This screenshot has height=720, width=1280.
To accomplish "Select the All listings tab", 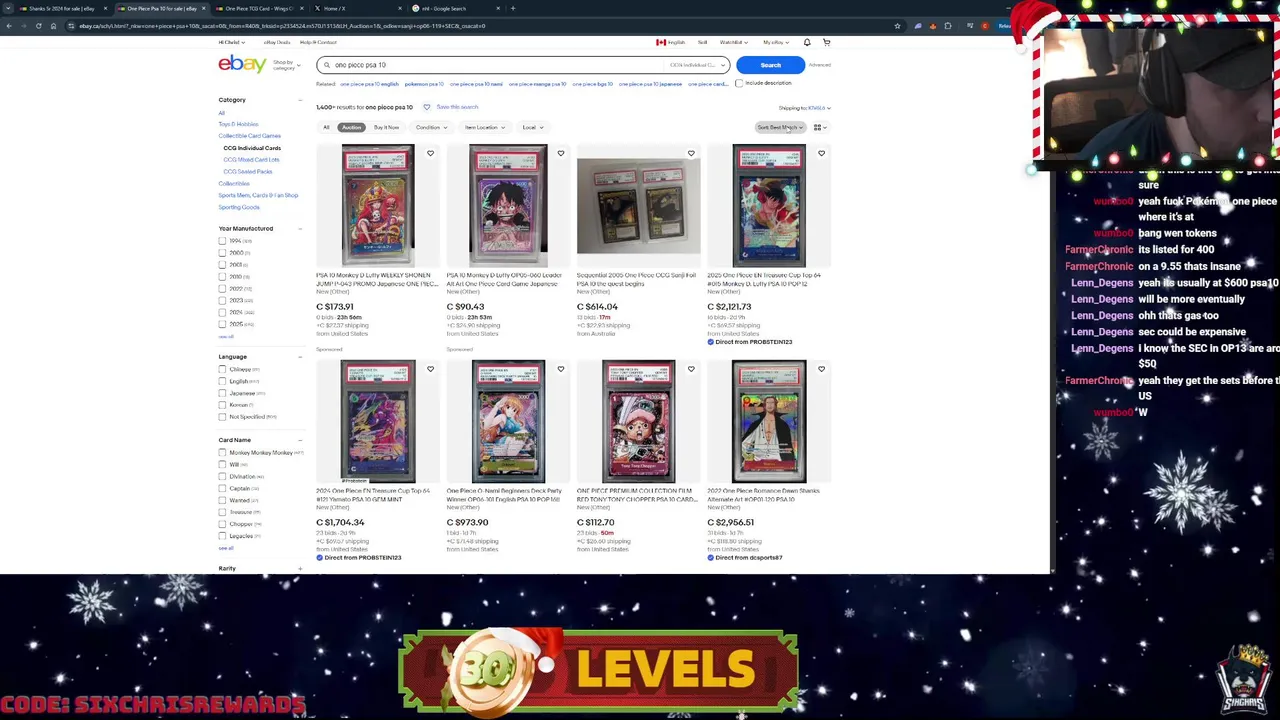I will (326, 127).
